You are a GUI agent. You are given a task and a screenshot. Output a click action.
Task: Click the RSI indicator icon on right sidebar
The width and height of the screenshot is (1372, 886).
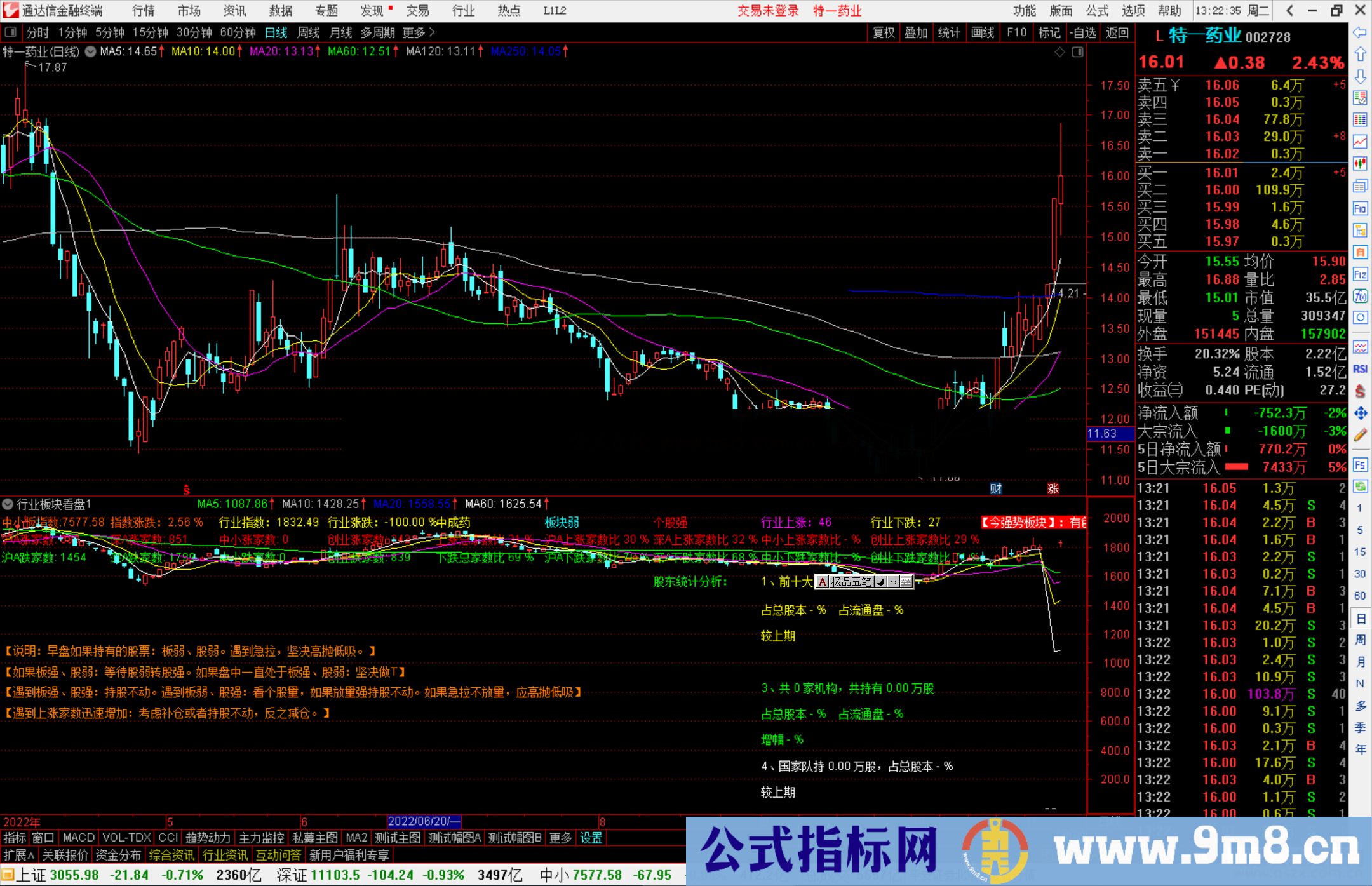click(x=1361, y=368)
